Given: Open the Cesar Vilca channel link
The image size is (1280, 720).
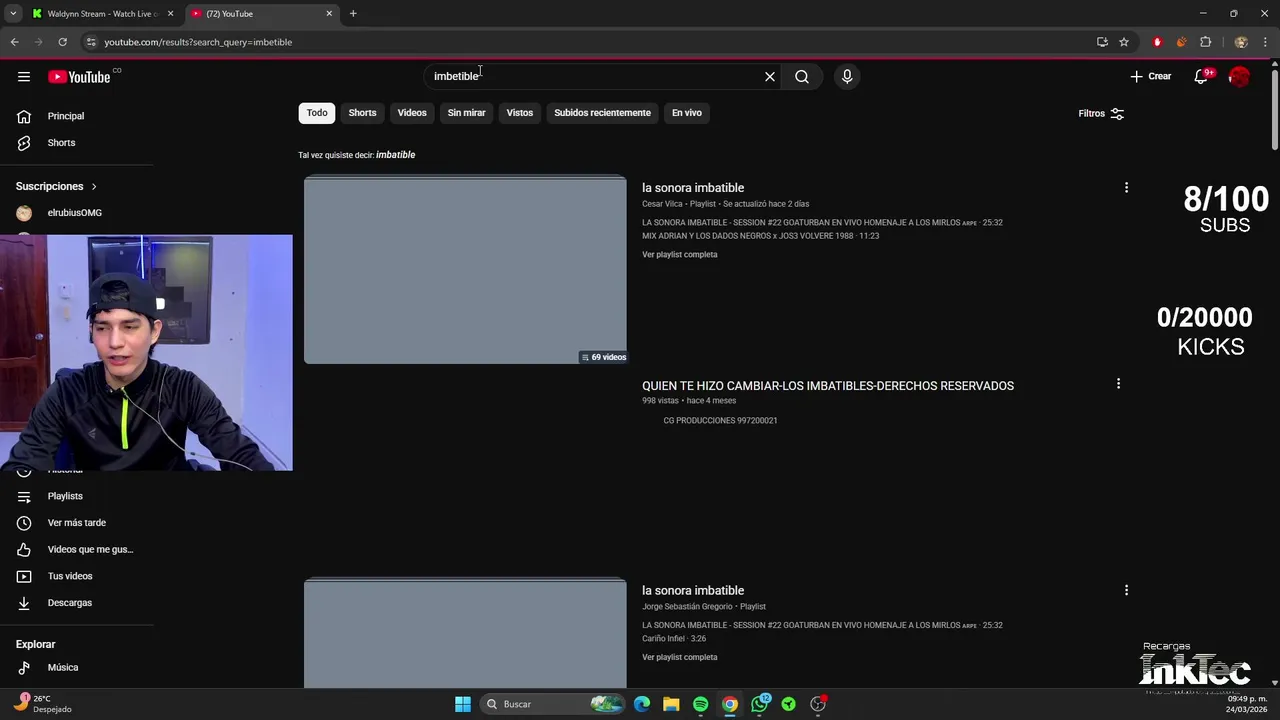Looking at the screenshot, I should (661, 204).
